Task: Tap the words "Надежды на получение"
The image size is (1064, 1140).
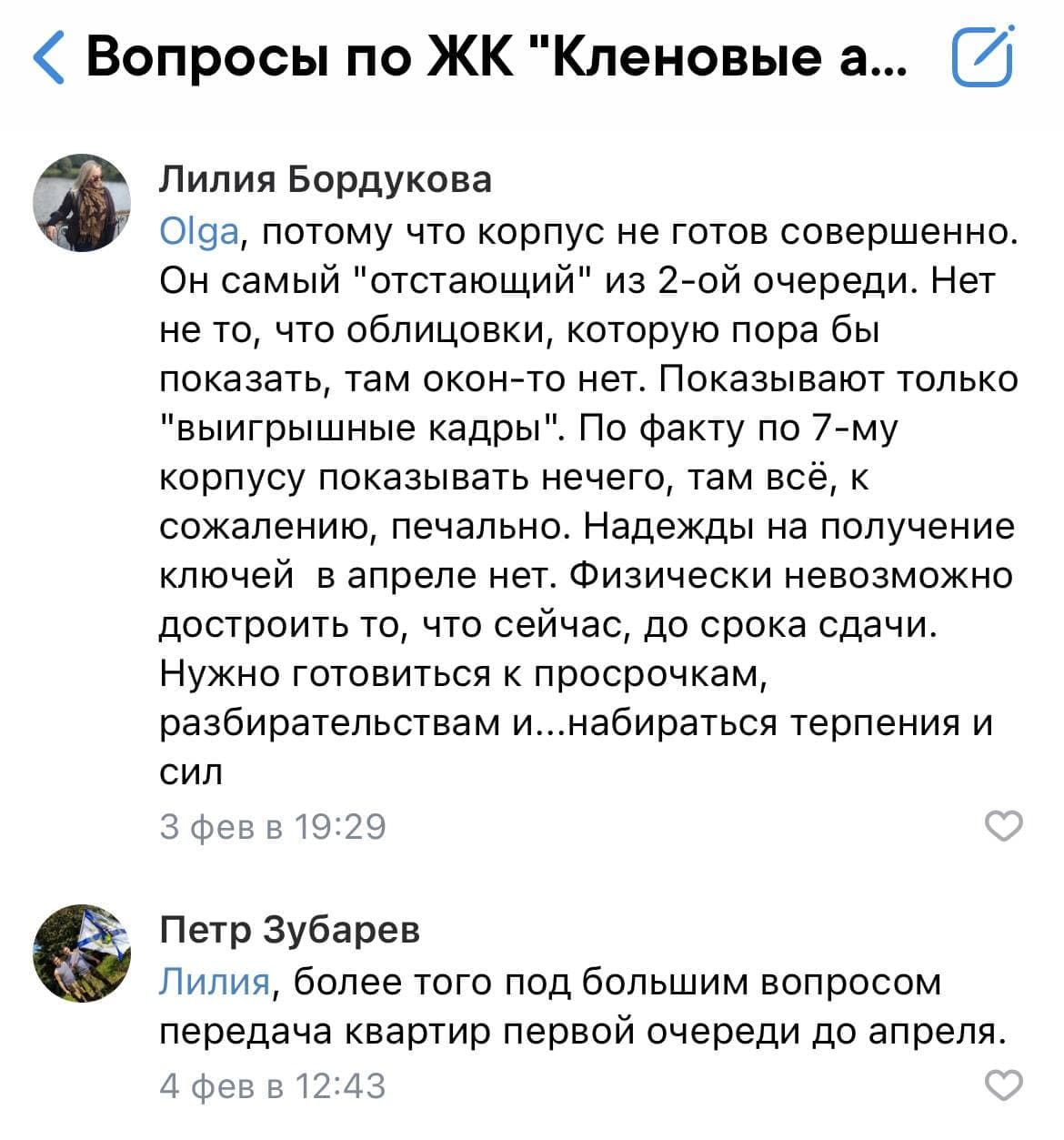Action: (x=798, y=527)
